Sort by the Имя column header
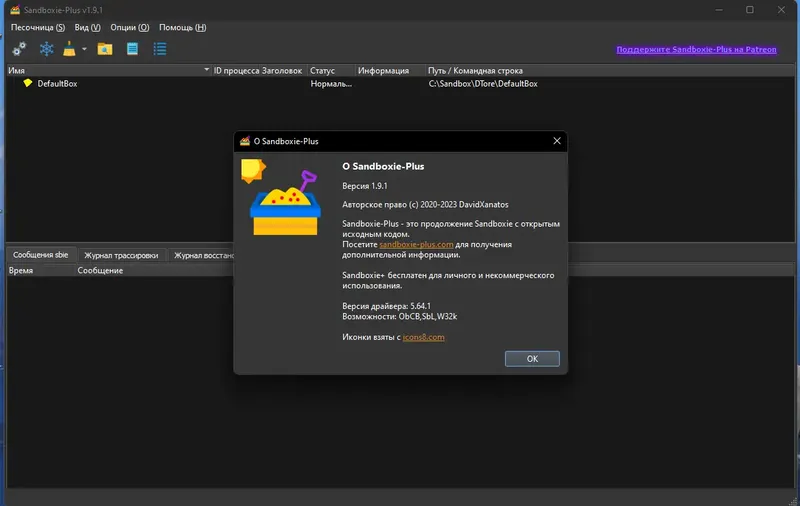Viewport: 800px width, 506px height. click(109, 70)
